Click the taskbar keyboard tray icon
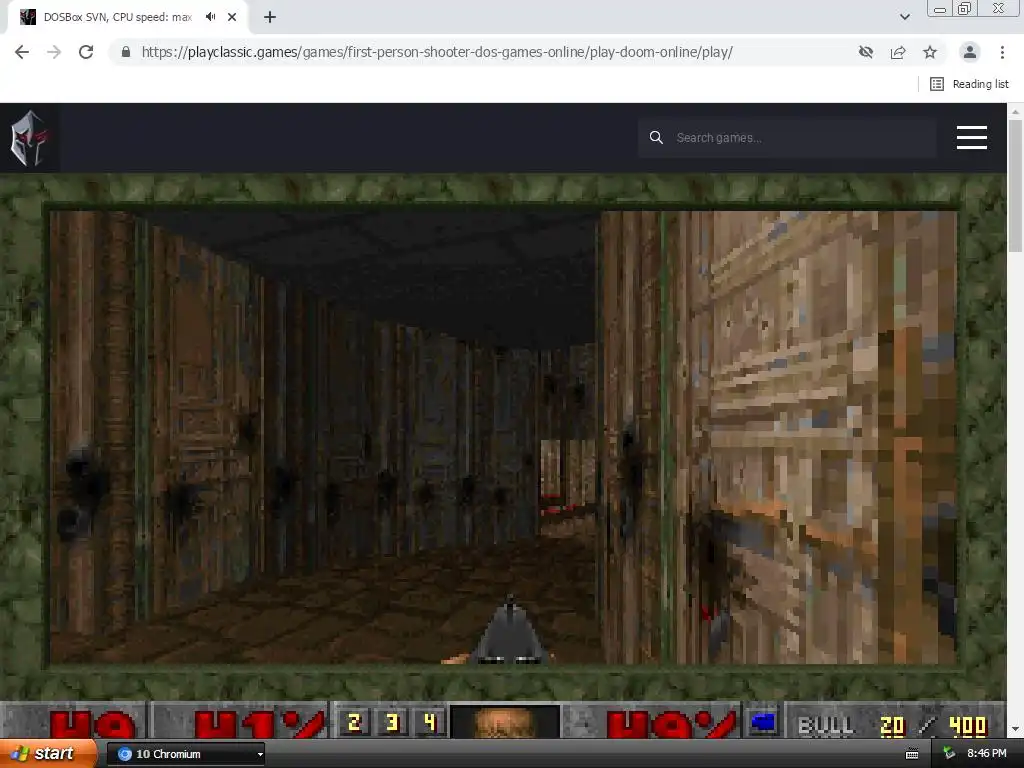Screen dimensions: 1024x768 click(x=912, y=754)
